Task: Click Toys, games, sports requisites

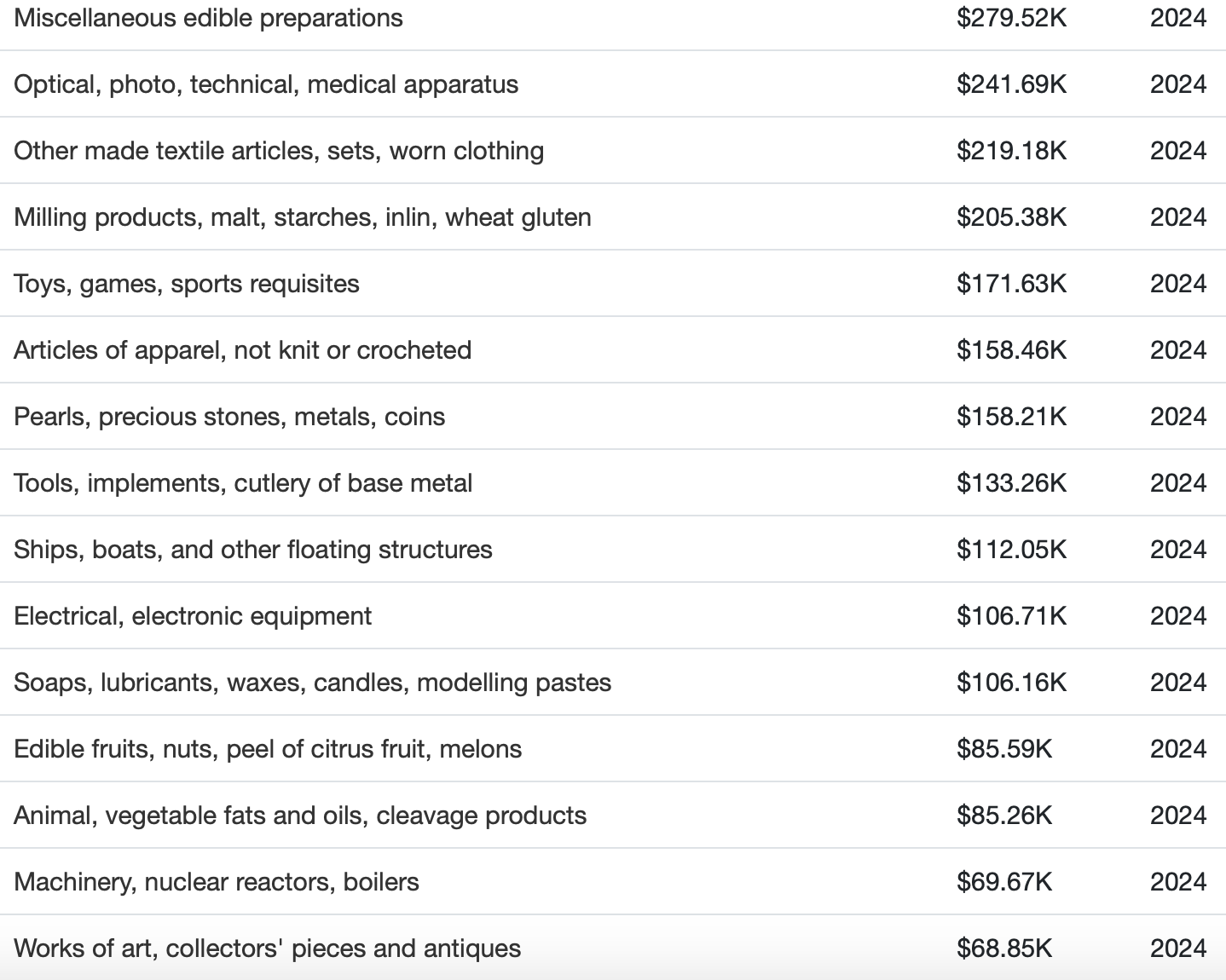Action: [x=187, y=284]
